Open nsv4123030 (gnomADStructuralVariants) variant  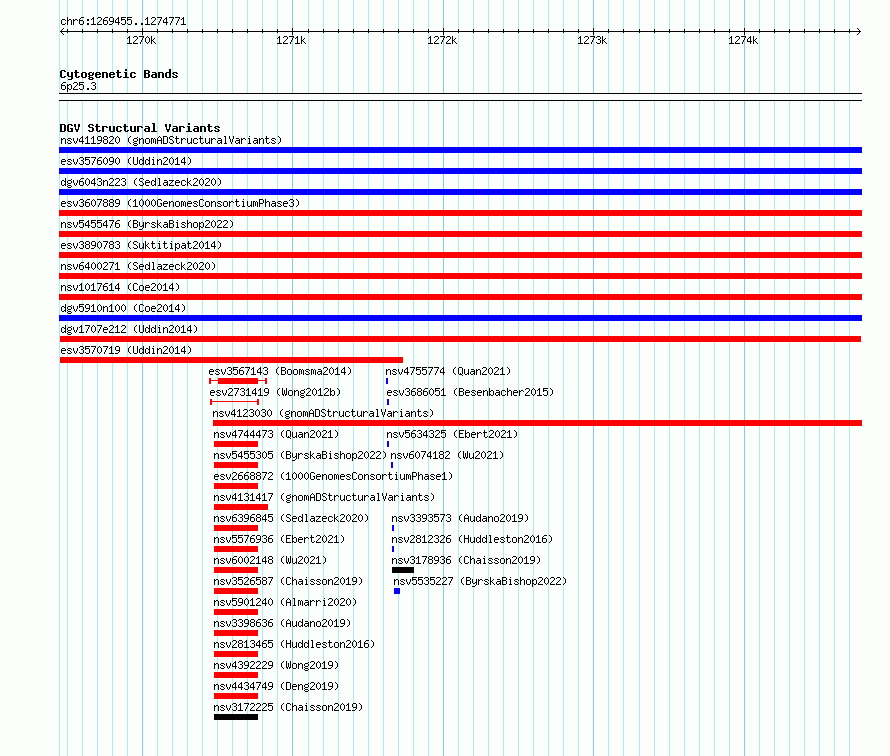[323, 413]
